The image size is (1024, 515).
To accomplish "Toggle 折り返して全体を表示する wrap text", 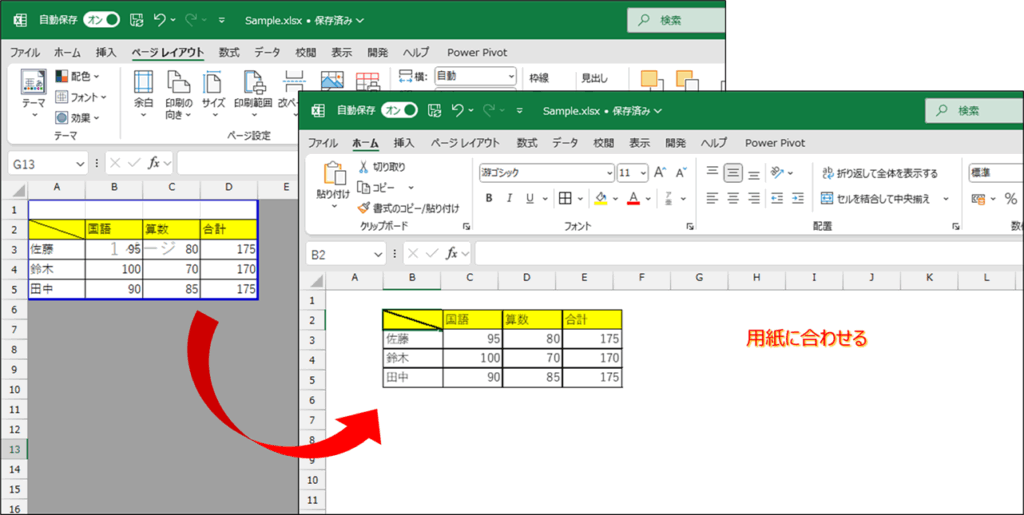I will (879, 173).
